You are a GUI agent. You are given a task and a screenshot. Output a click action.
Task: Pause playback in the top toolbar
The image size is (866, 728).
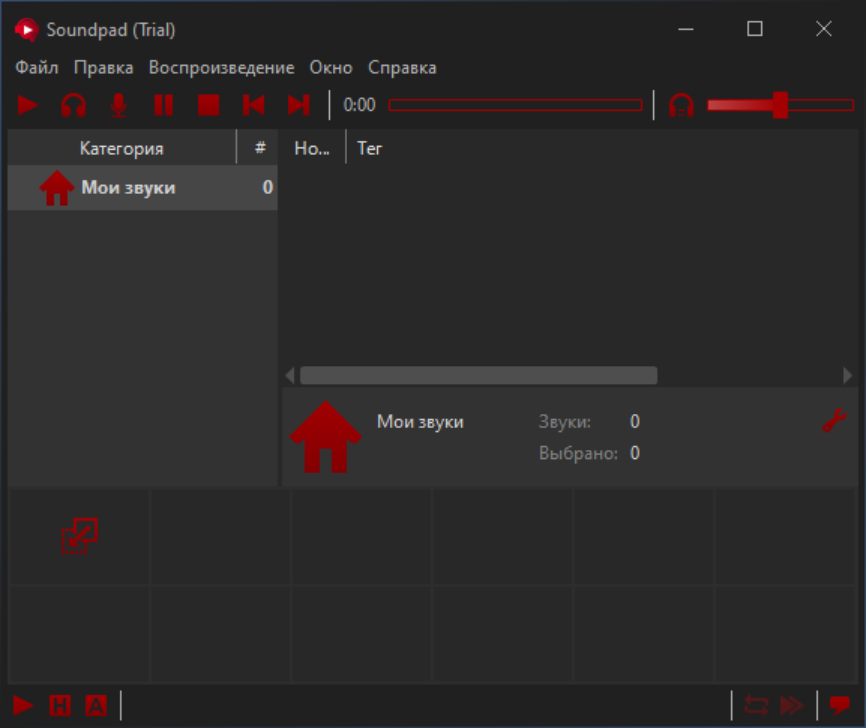click(163, 105)
